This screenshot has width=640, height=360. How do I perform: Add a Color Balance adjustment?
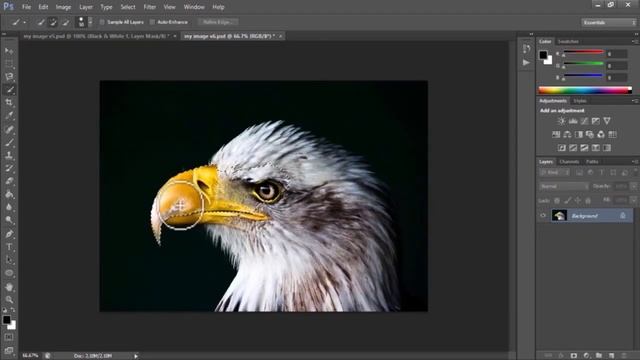[x=567, y=134]
